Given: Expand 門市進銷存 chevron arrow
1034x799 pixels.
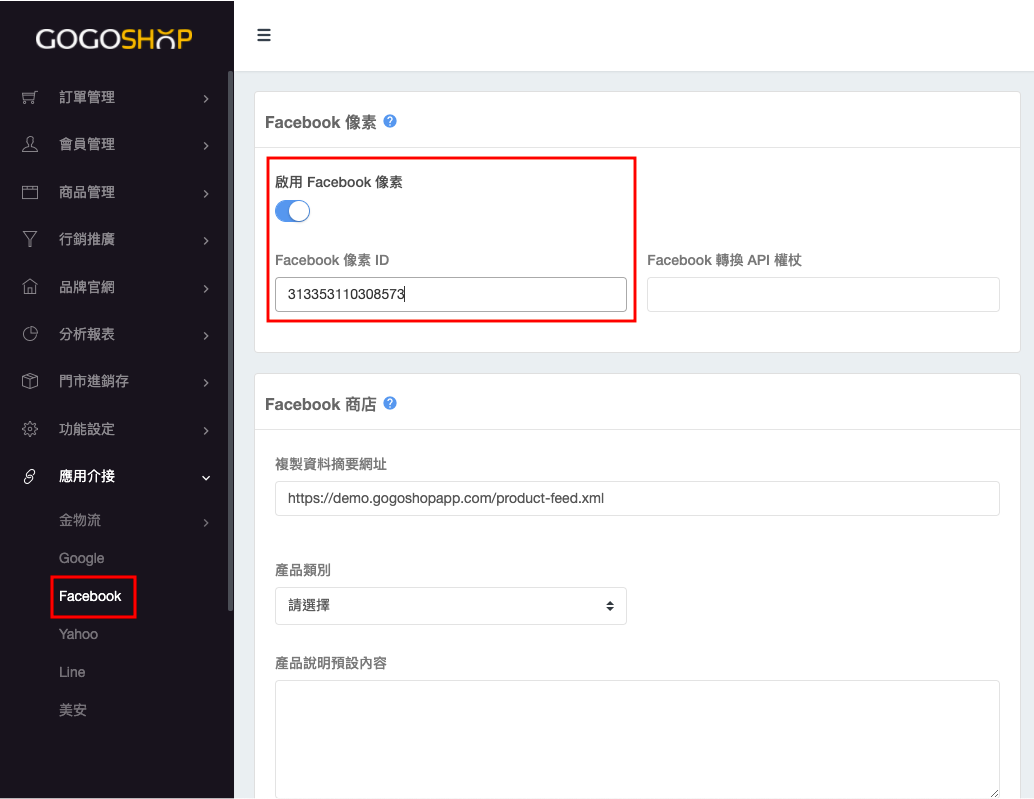Looking at the screenshot, I should click(206, 382).
